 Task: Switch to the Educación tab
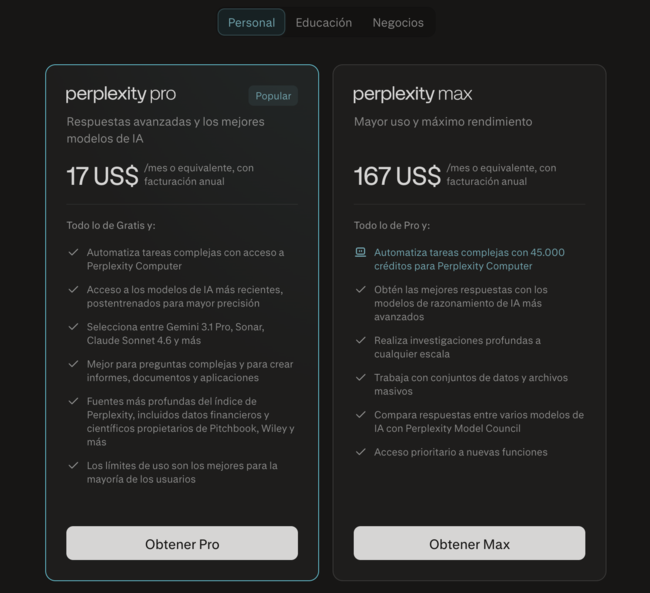click(324, 22)
